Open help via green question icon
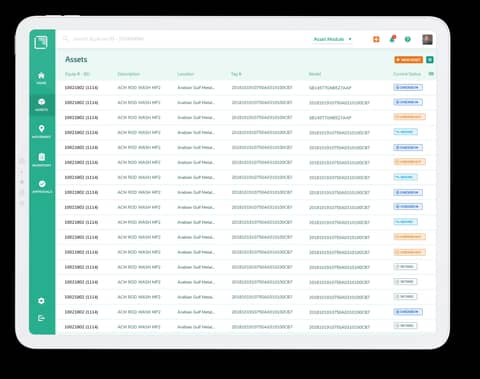This screenshot has height=379, width=480. click(x=407, y=39)
